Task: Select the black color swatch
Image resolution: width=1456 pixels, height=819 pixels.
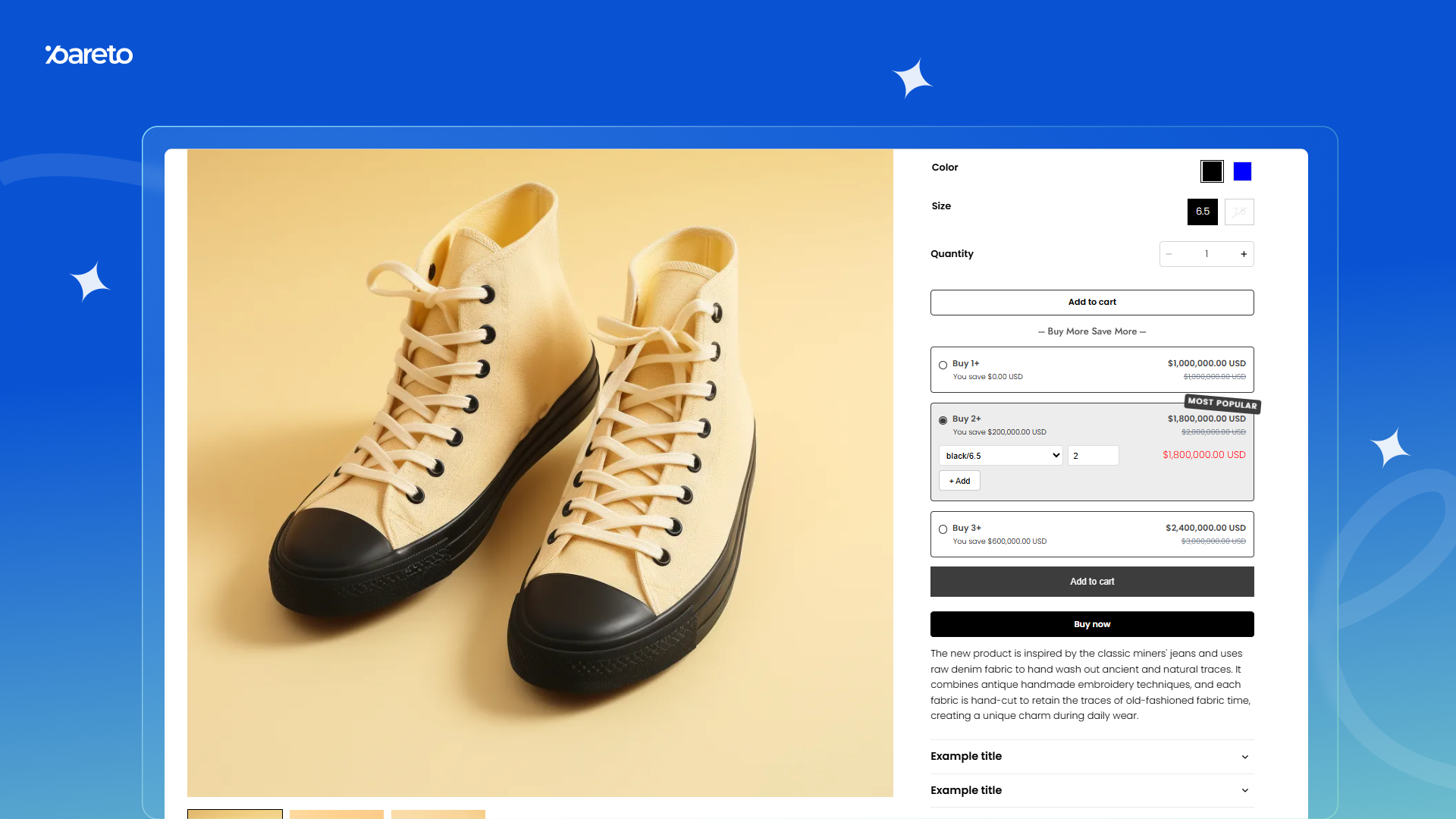Action: click(1212, 171)
